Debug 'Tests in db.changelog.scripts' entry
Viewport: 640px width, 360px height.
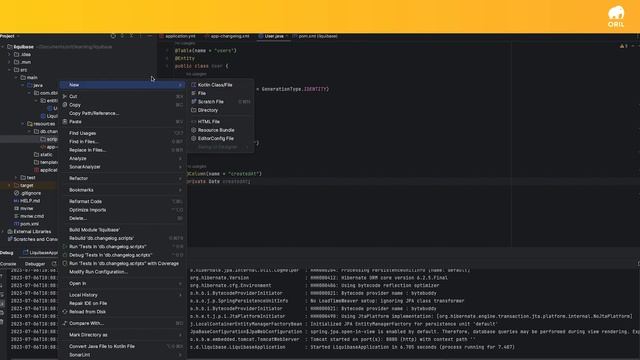click(122, 255)
